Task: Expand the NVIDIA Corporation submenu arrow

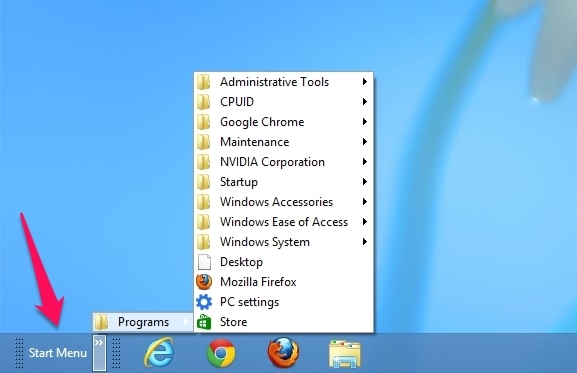Action: click(365, 161)
